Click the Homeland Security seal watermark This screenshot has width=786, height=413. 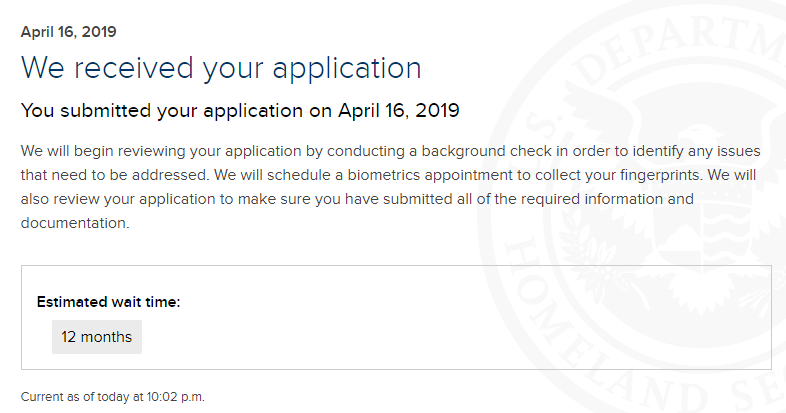632,206
